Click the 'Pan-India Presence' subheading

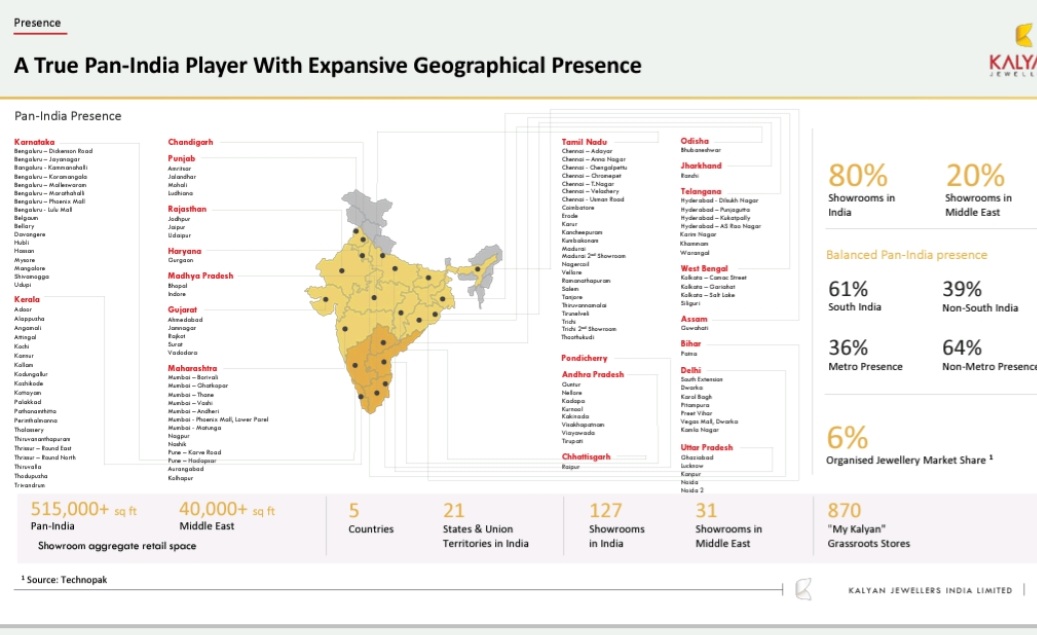(x=68, y=116)
